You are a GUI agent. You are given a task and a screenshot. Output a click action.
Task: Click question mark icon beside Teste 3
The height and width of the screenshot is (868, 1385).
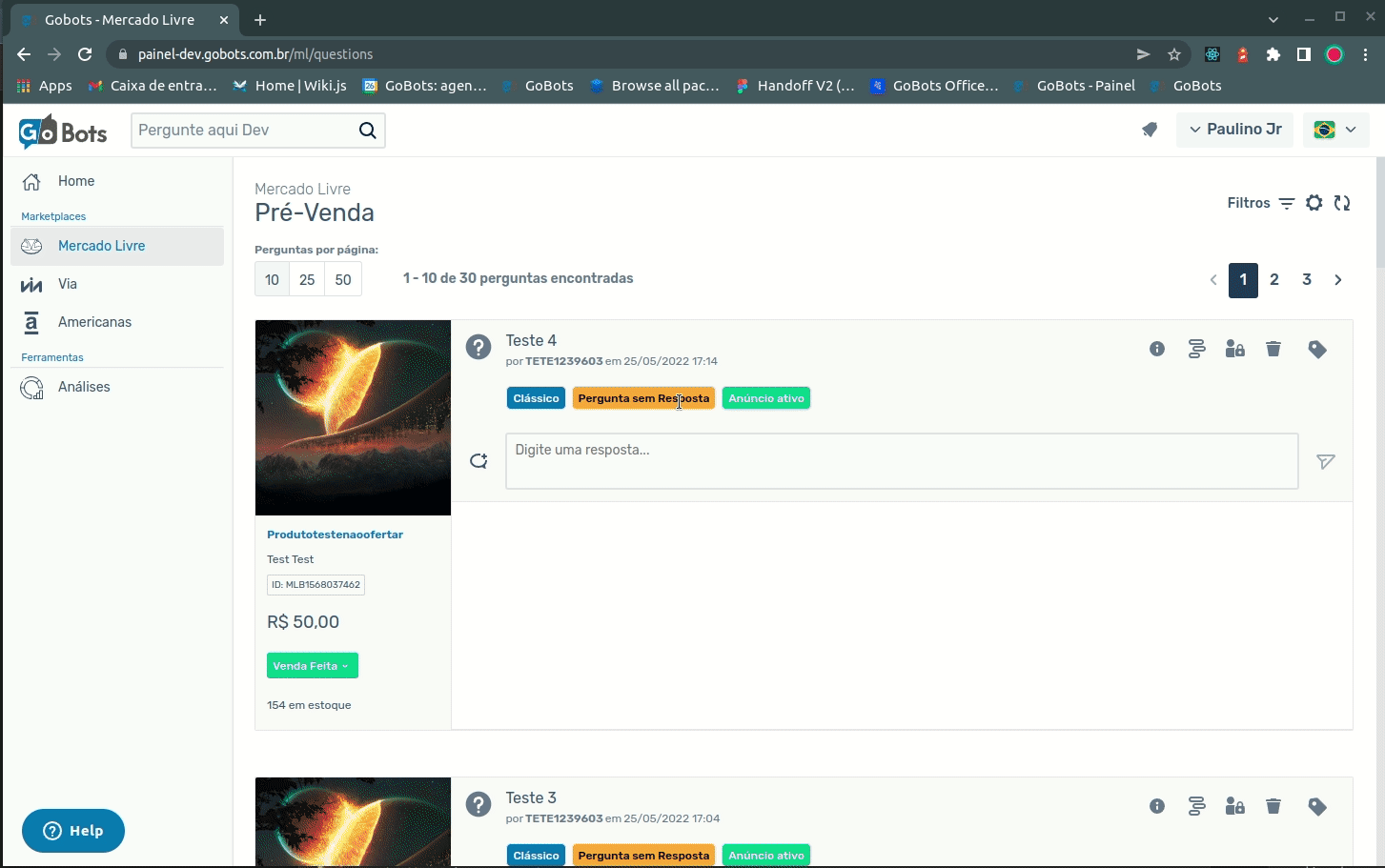tap(479, 804)
